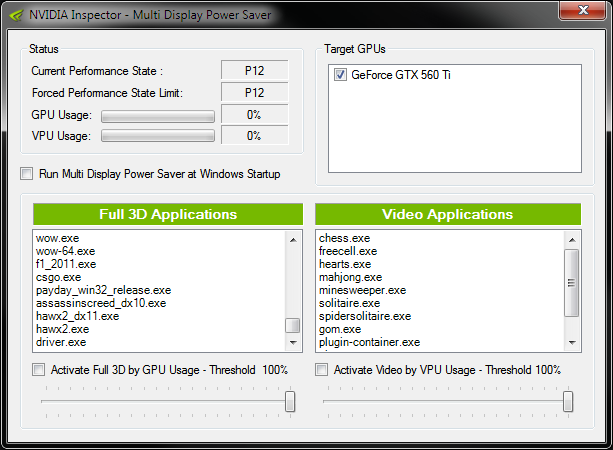This screenshot has height=450, width=613.
Task: Click the VPU Usage progress bar
Action: [x=158, y=136]
